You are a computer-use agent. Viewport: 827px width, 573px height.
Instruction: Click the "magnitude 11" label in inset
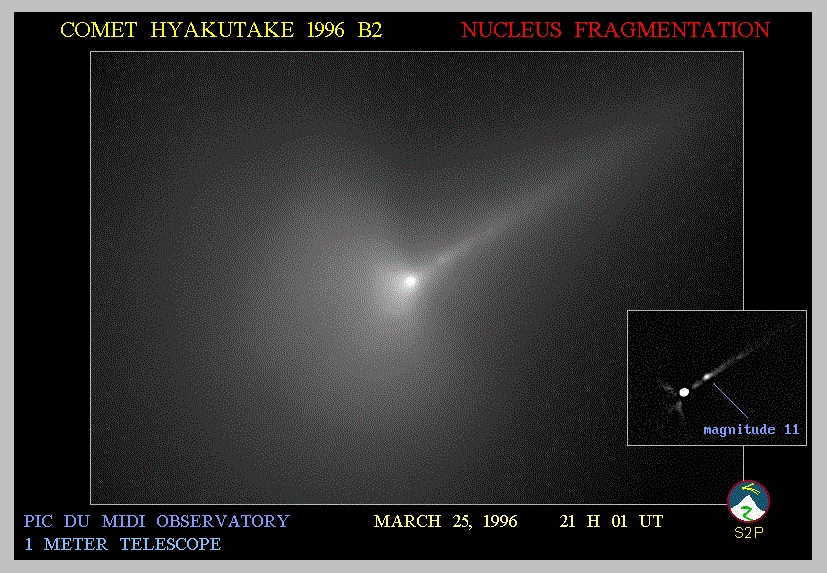(x=751, y=429)
